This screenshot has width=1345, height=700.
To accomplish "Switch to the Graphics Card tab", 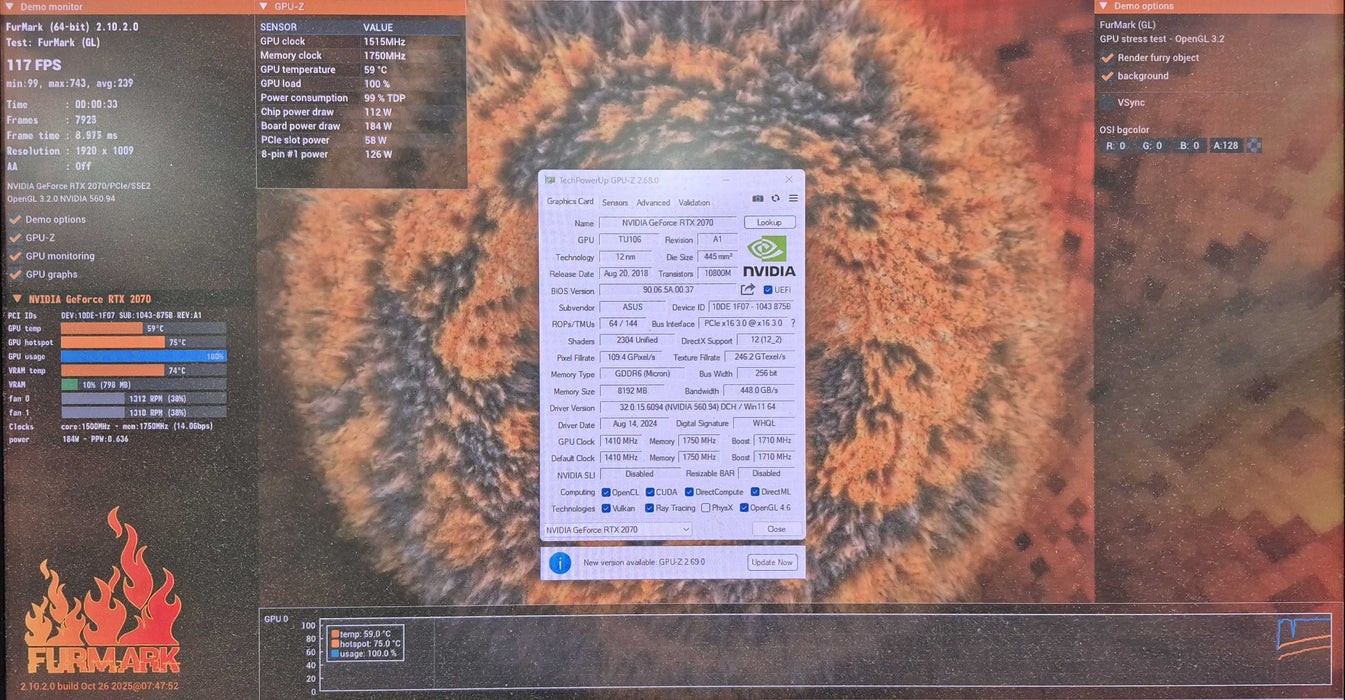I will click(x=570, y=202).
